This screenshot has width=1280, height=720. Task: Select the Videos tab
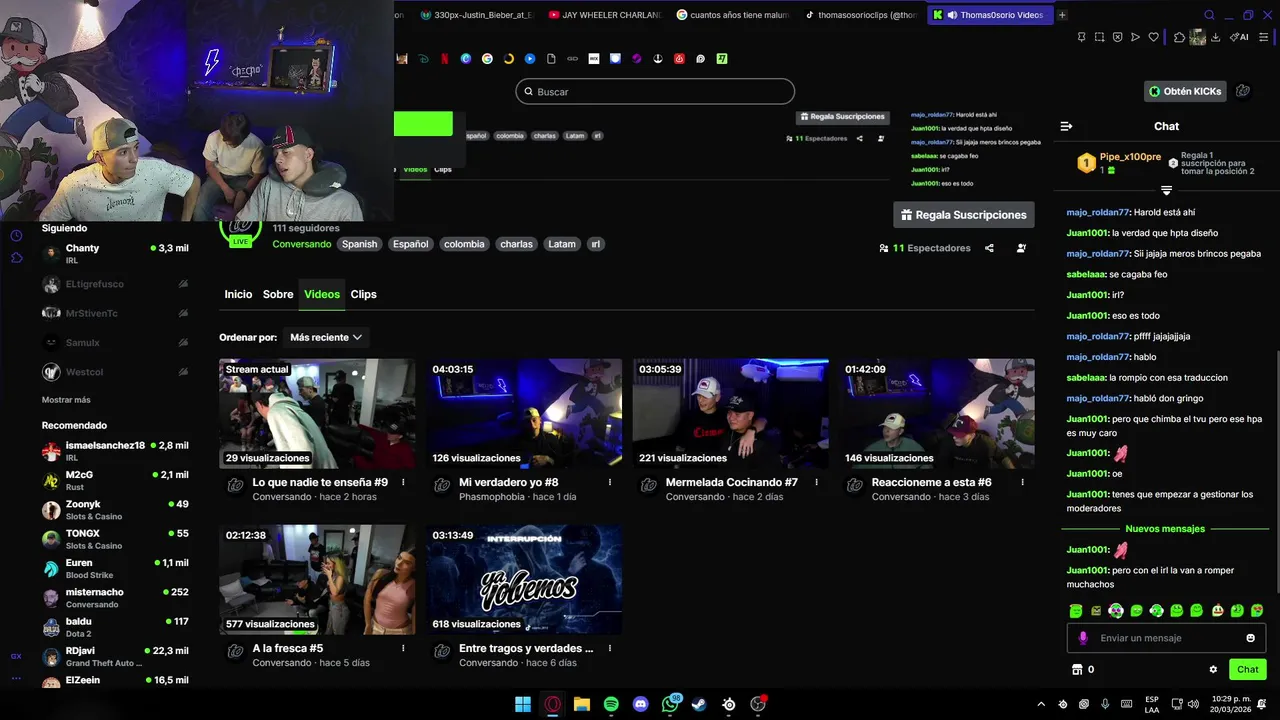coord(322,294)
